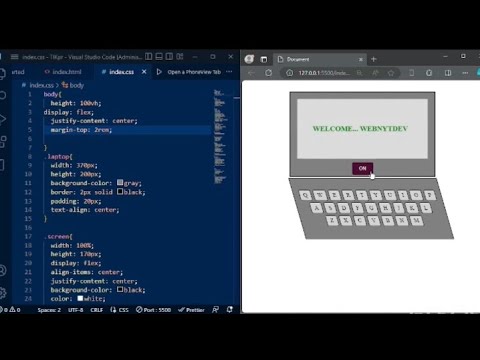Open the browser Settings and more ellipsis
This screenshot has height=360, width=480.
point(465,73)
